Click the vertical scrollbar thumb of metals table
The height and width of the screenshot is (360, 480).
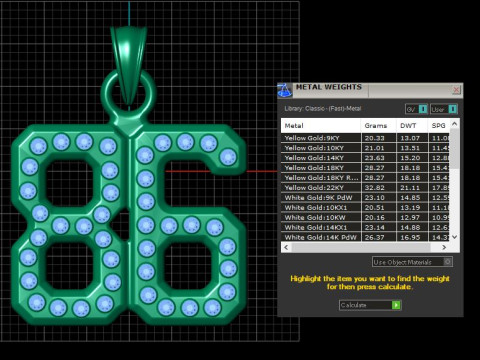coord(454,148)
